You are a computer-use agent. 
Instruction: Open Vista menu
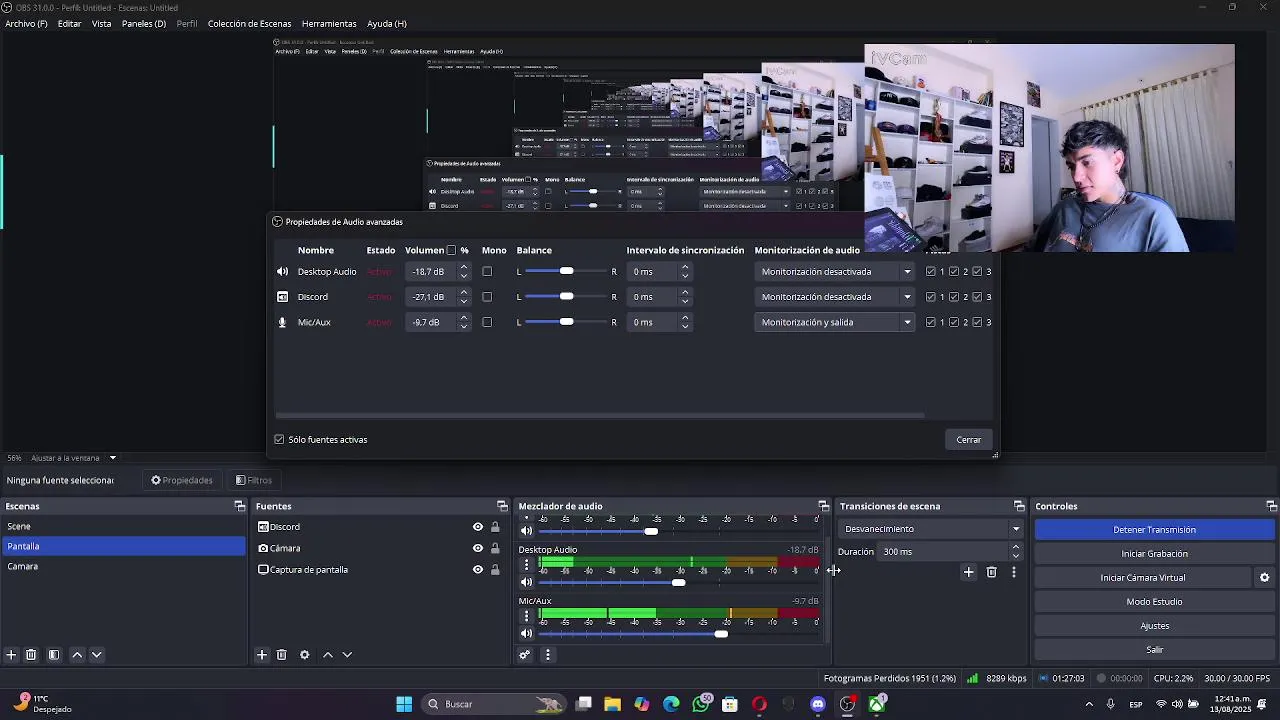(101, 24)
